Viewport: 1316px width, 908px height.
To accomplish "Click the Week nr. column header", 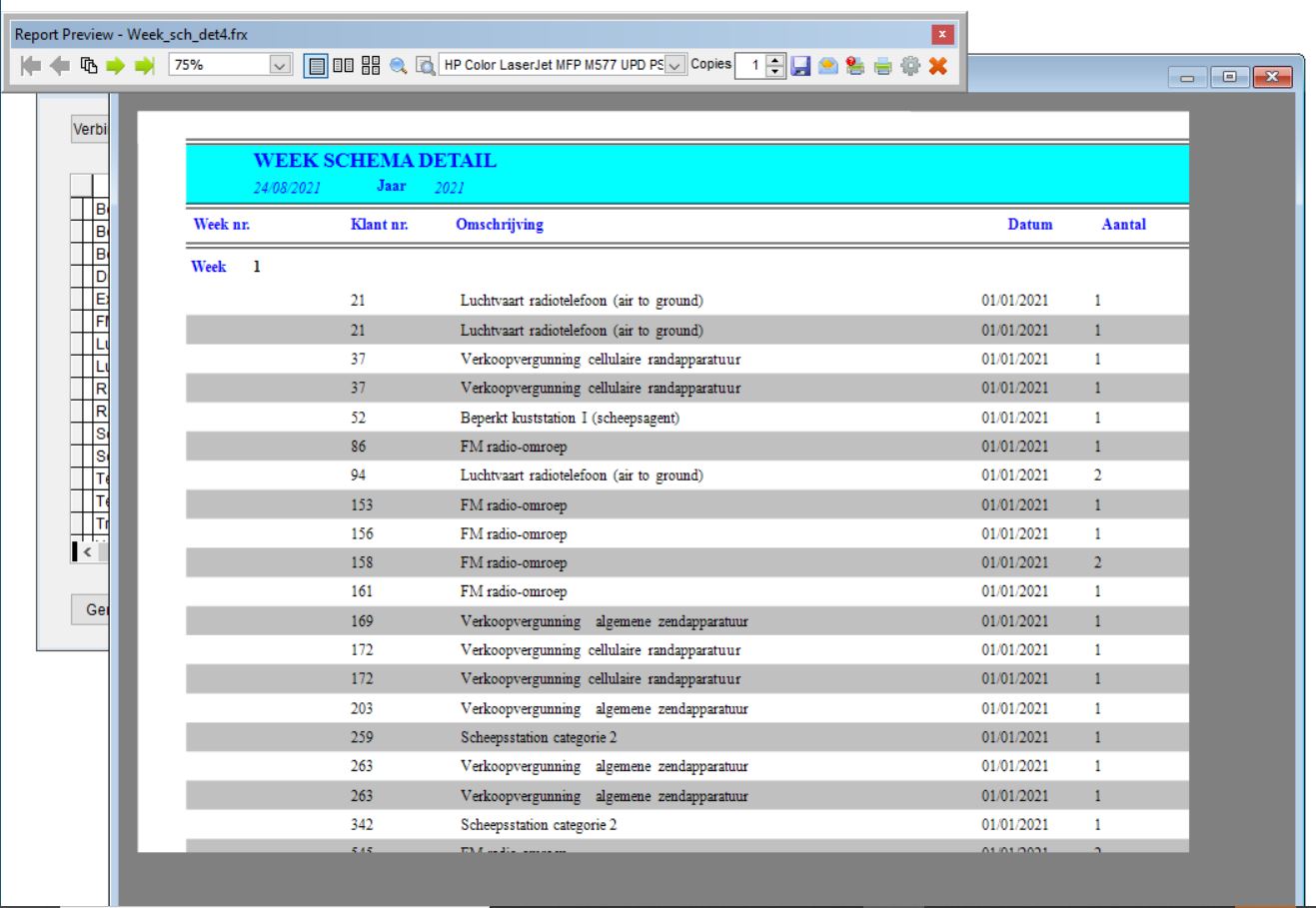I will (221, 225).
